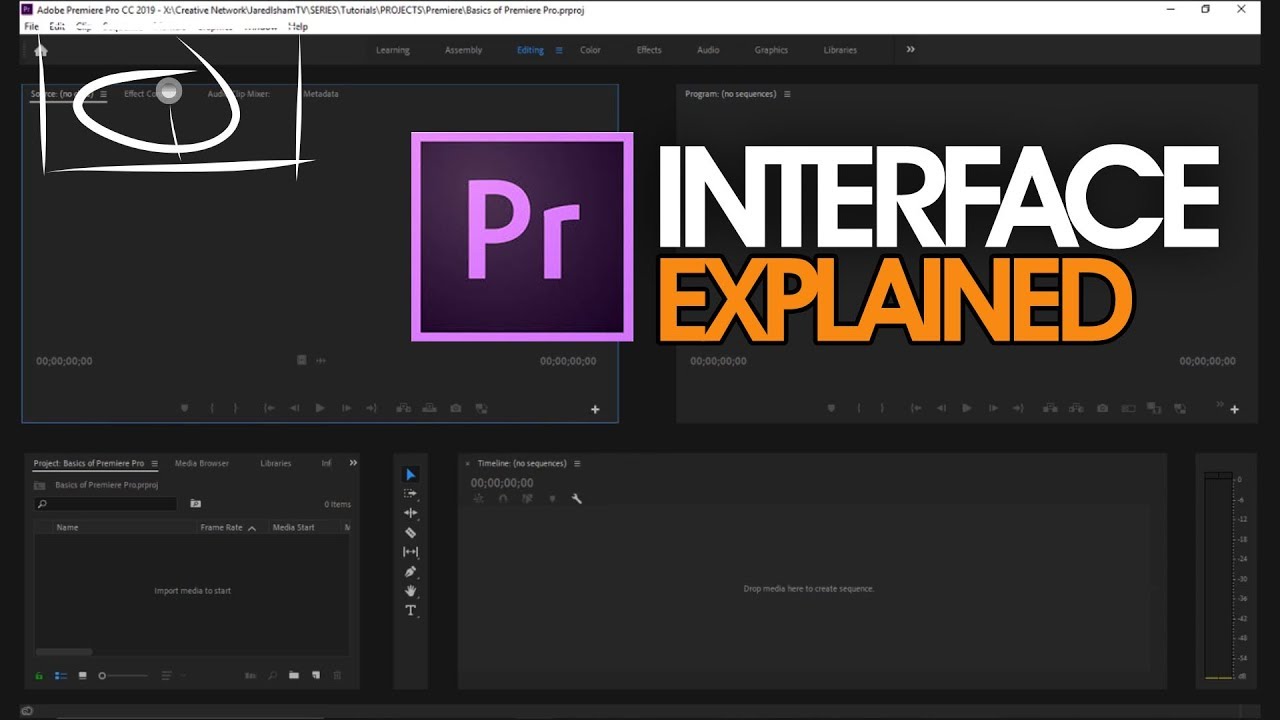Click the find-bin icon beside search field
Image resolution: width=1280 pixels, height=720 pixels.
[x=196, y=504]
